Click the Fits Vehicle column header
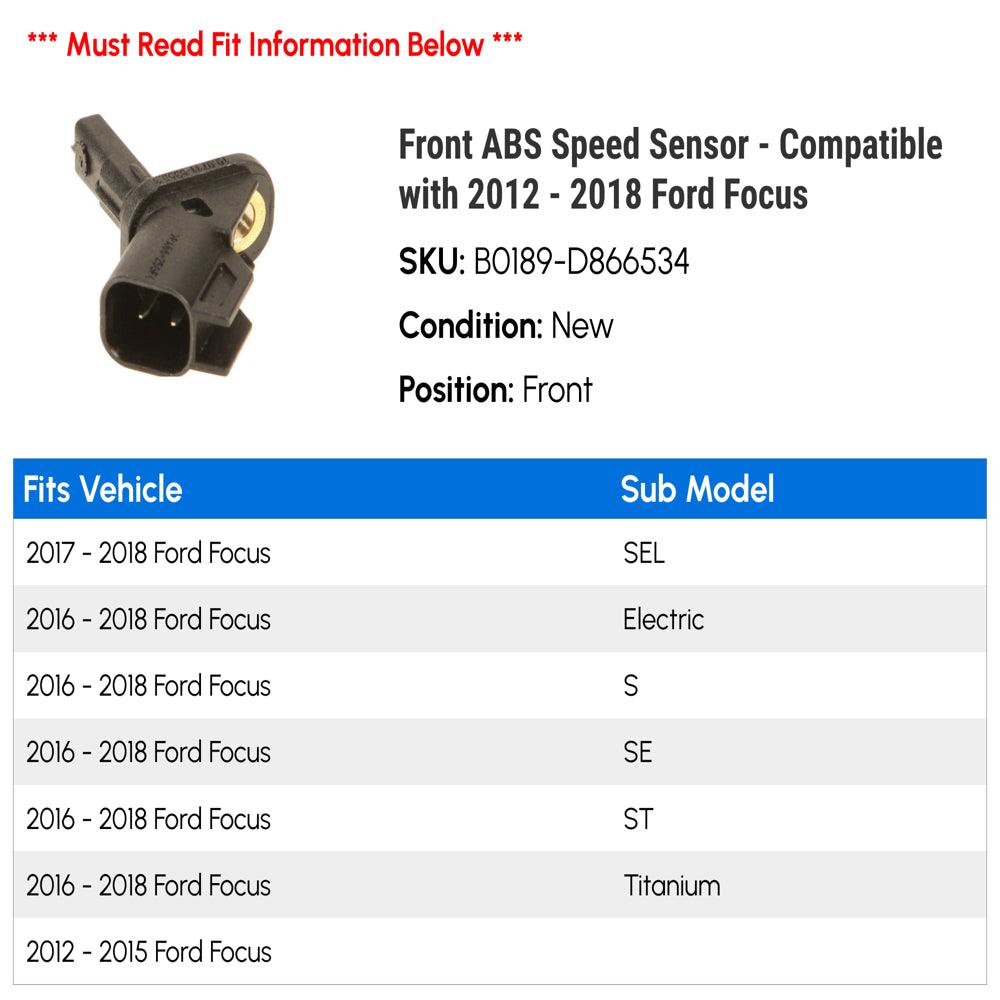Image resolution: width=1000 pixels, height=1000 pixels. 103,490
